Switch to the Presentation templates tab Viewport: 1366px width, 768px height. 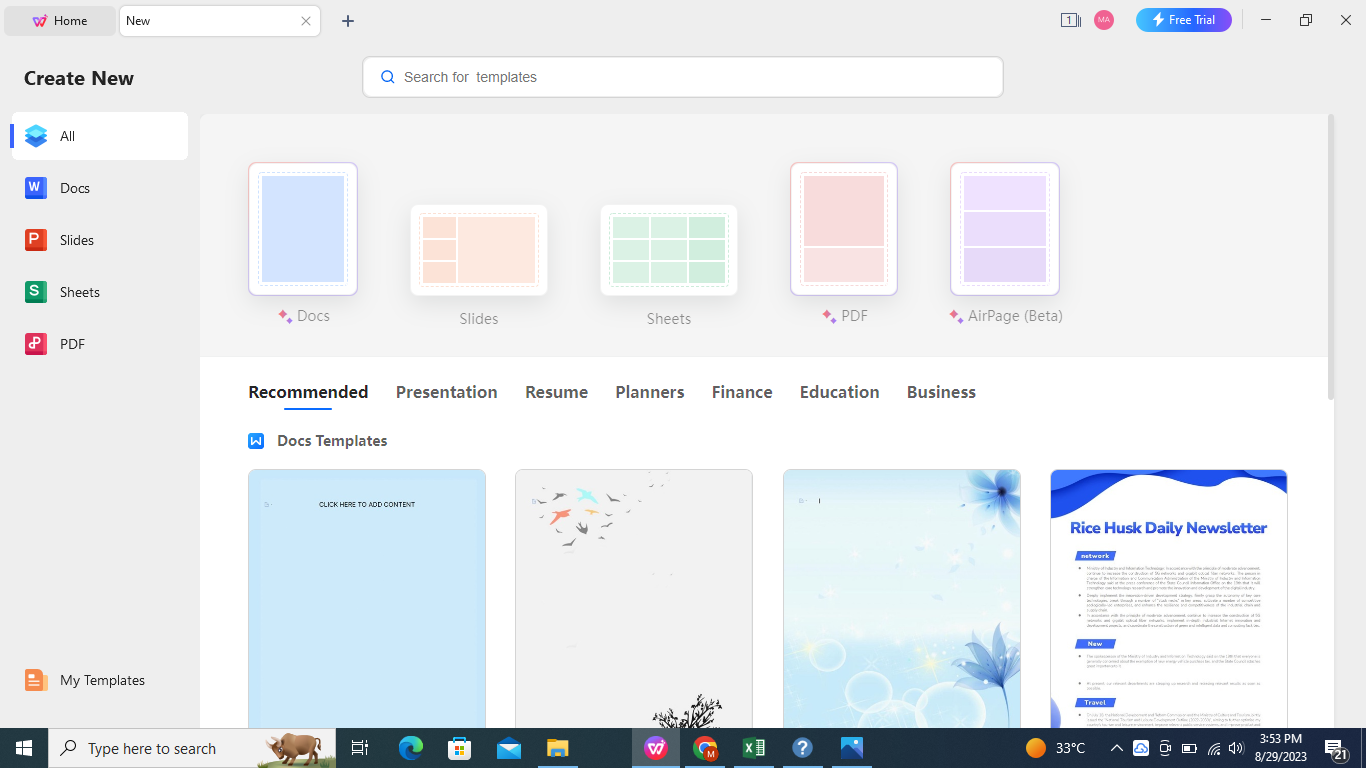coord(447,392)
